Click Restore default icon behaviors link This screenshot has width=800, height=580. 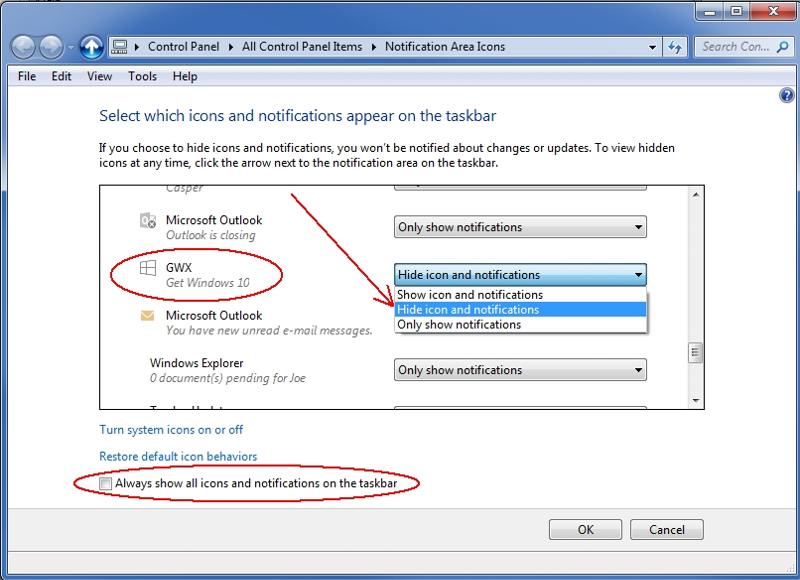point(178,457)
